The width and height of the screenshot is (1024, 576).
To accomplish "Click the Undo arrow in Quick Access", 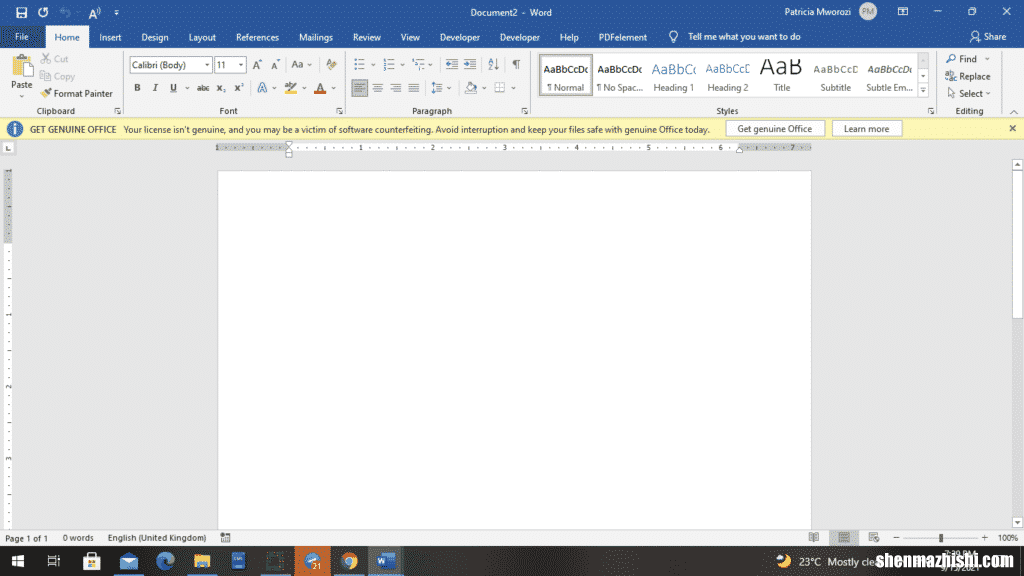I will point(65,12).
